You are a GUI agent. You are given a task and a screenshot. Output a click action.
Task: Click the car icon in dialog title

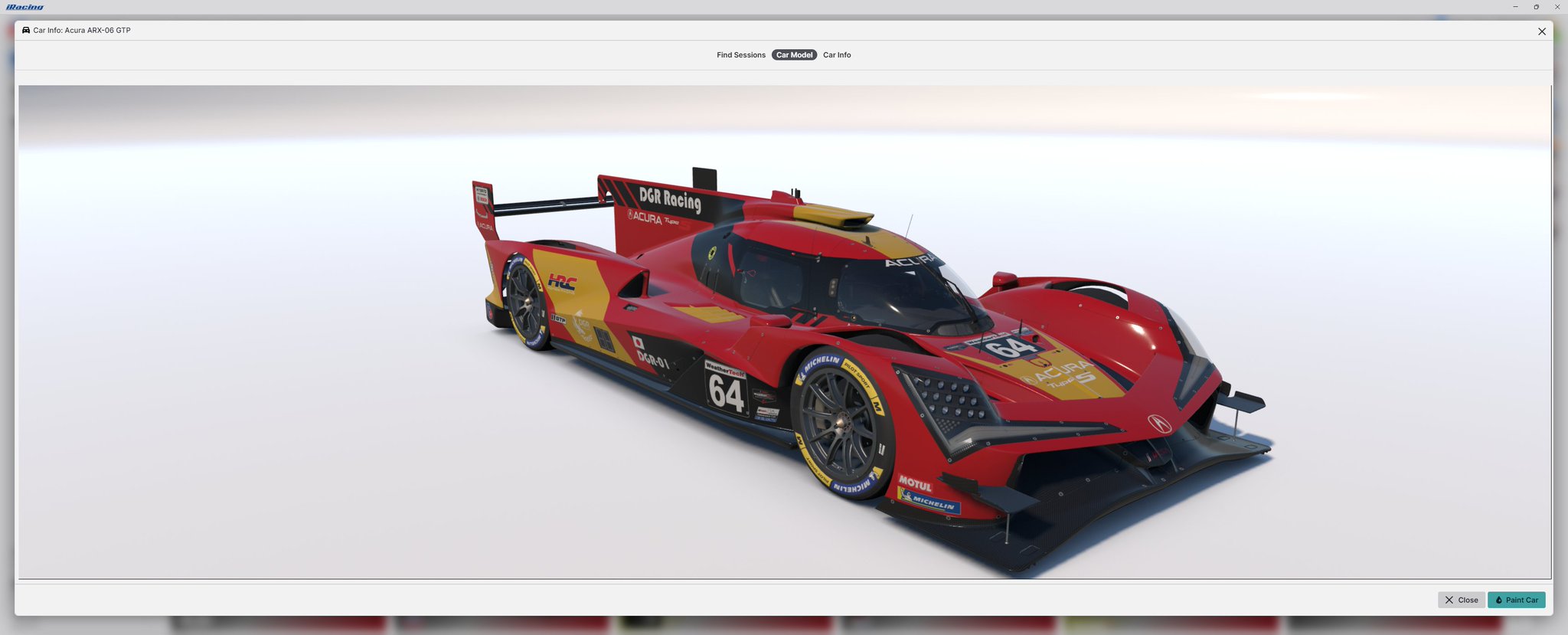point(26,31)
